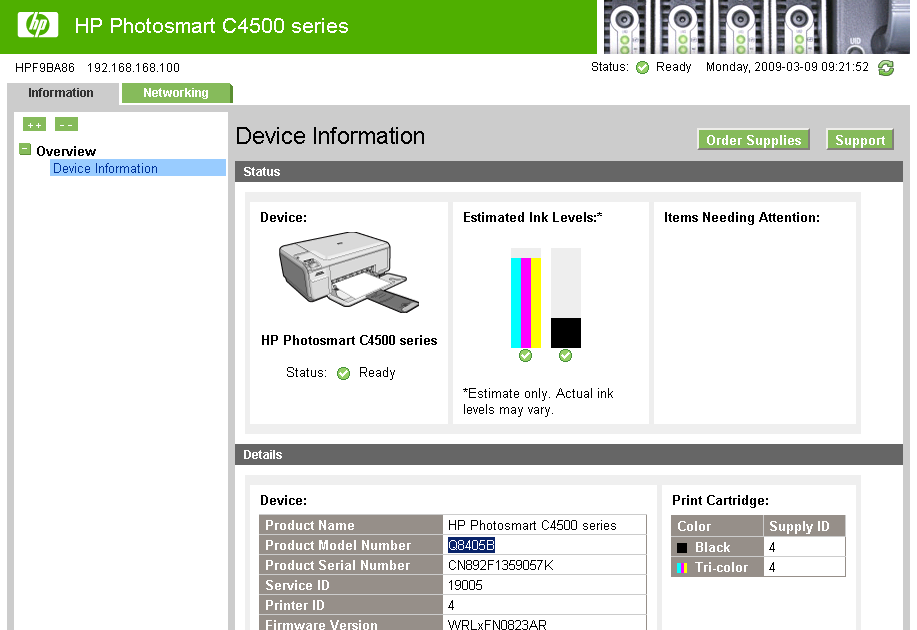Click the Tri-color swatch in cartridge table
The height and width of the screenshot is (630, 917).
[682, 568]
